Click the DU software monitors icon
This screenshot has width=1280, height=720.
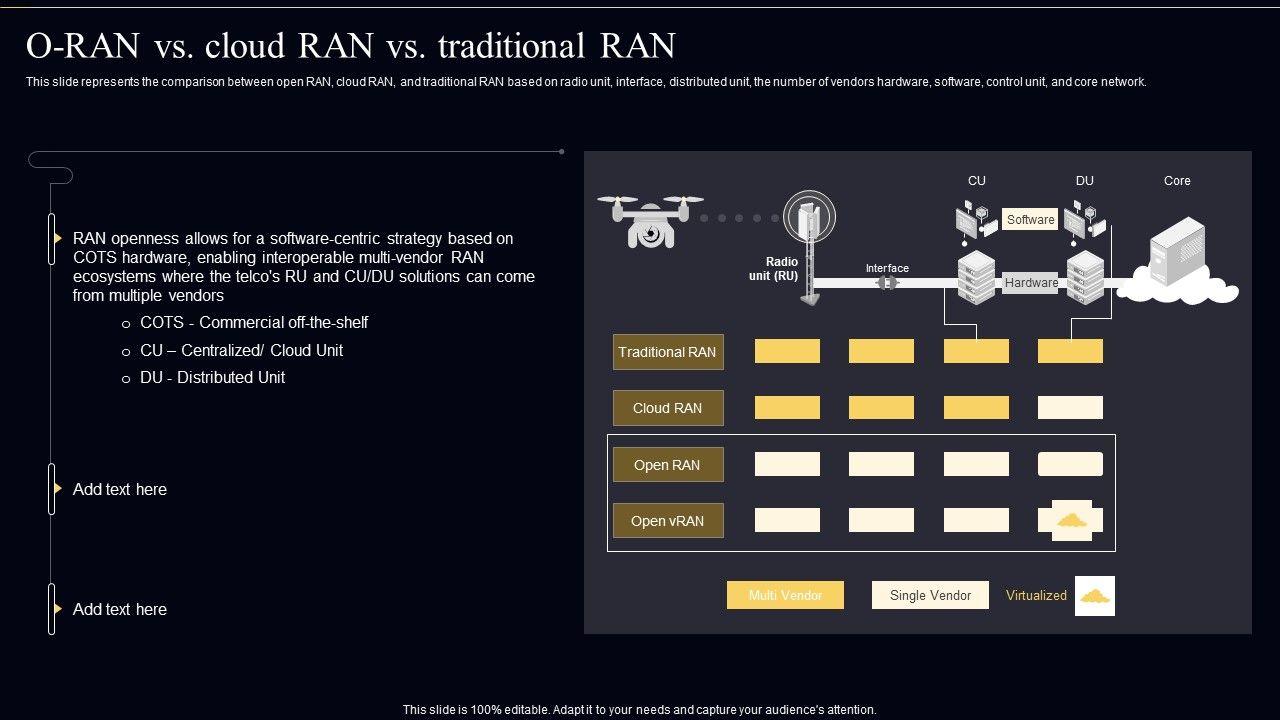click(1085, 222)
